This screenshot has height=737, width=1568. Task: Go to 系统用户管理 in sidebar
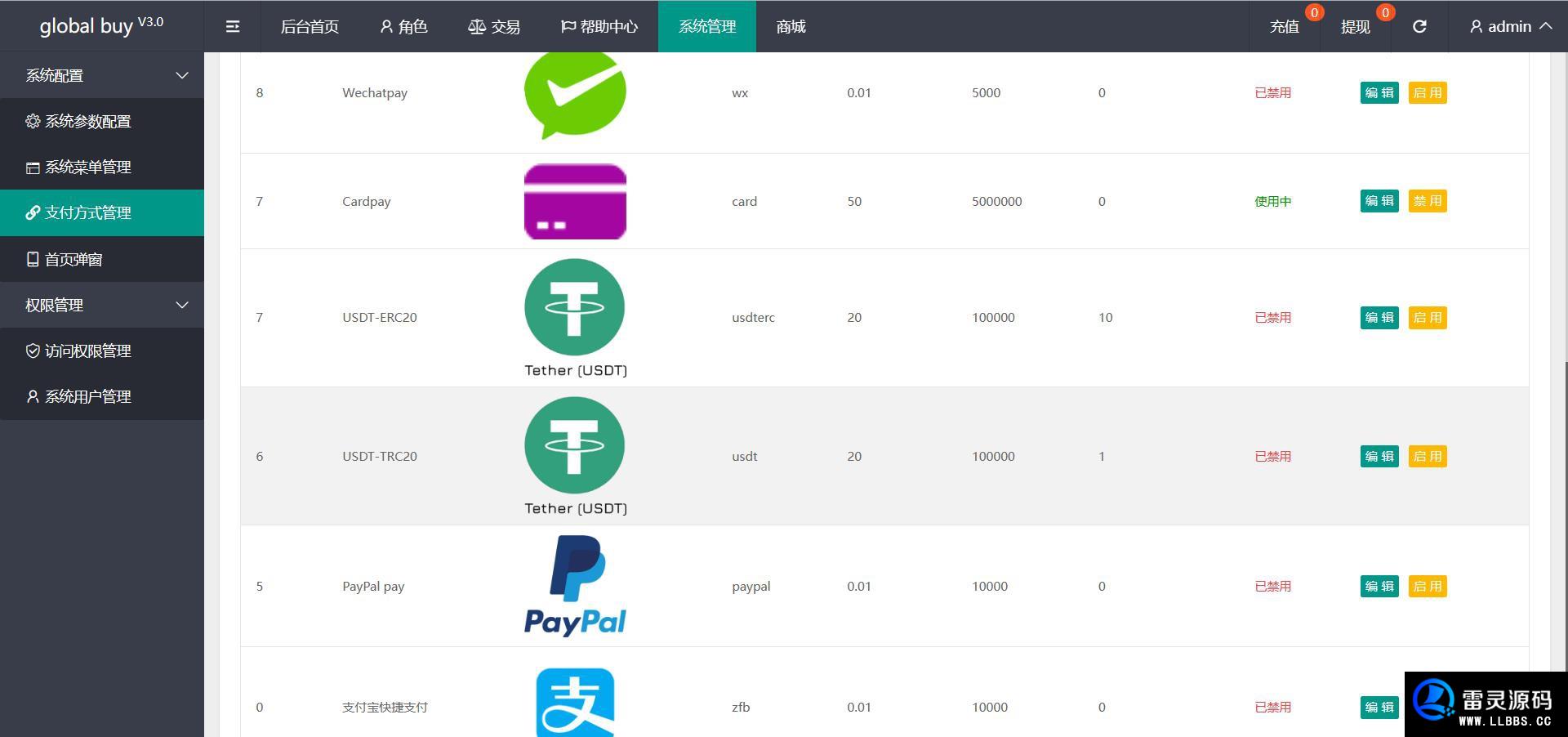[x=102, y=396]
